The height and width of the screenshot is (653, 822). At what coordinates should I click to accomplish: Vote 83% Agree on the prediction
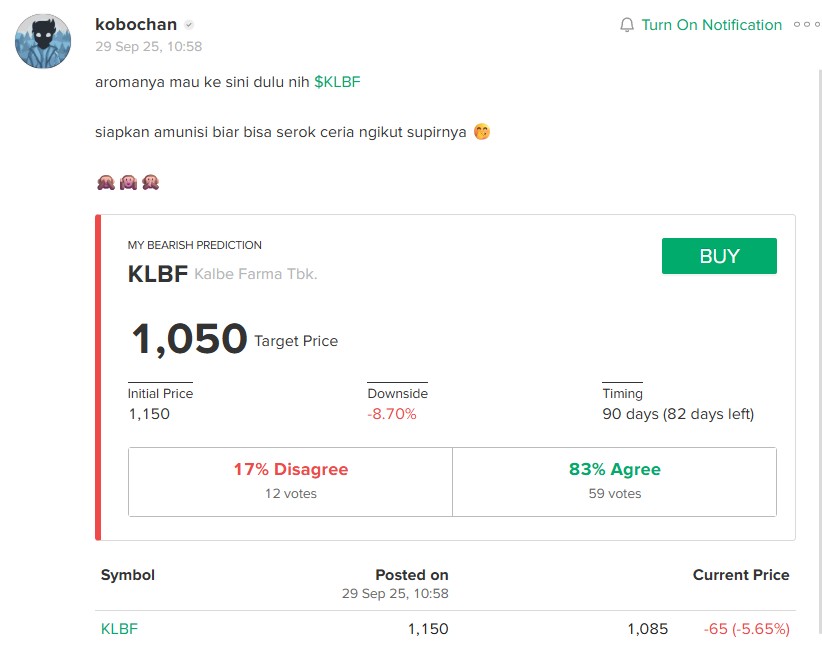pyautogui.click(x=614, y=481)
